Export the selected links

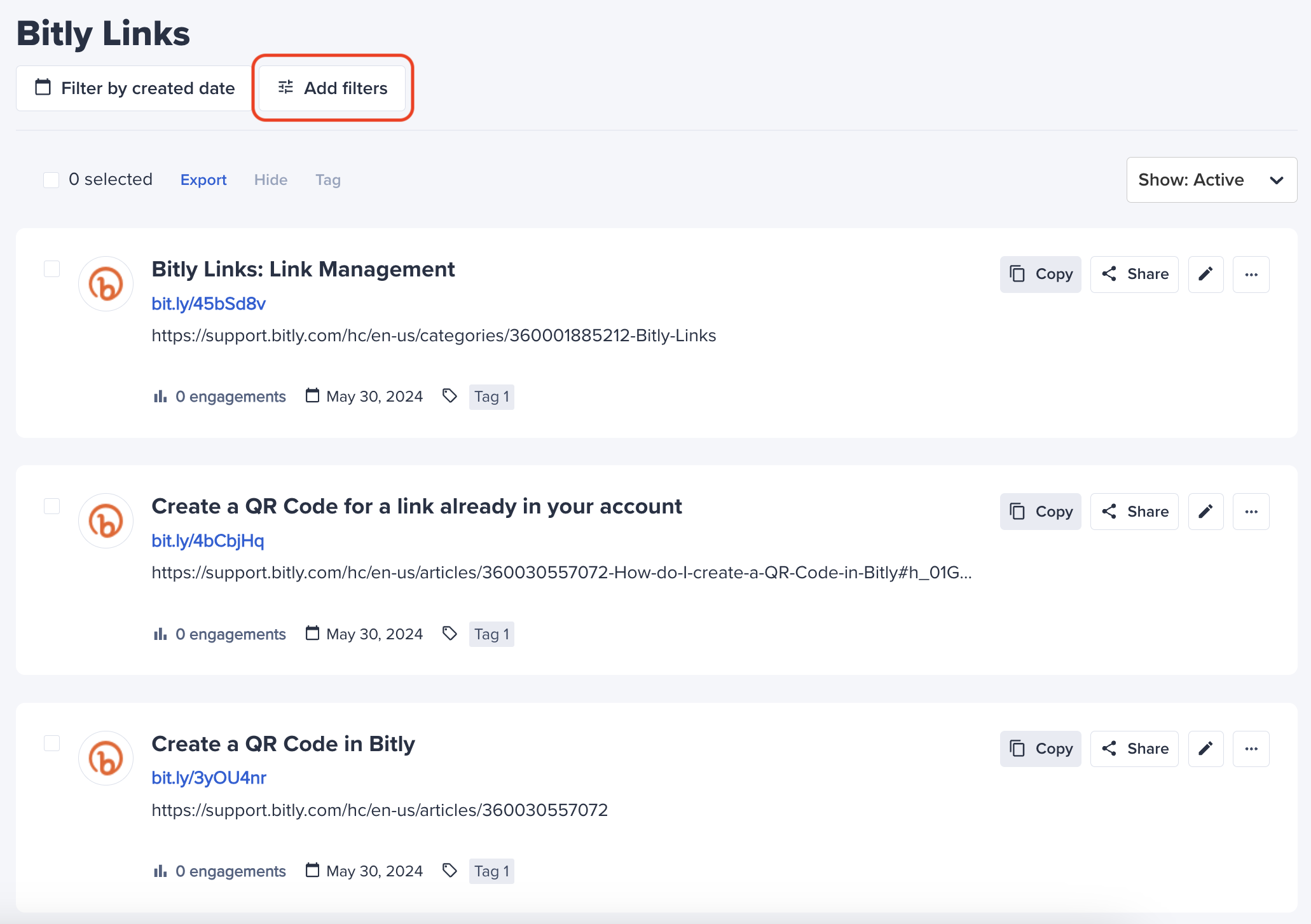(x=203, y=180)
